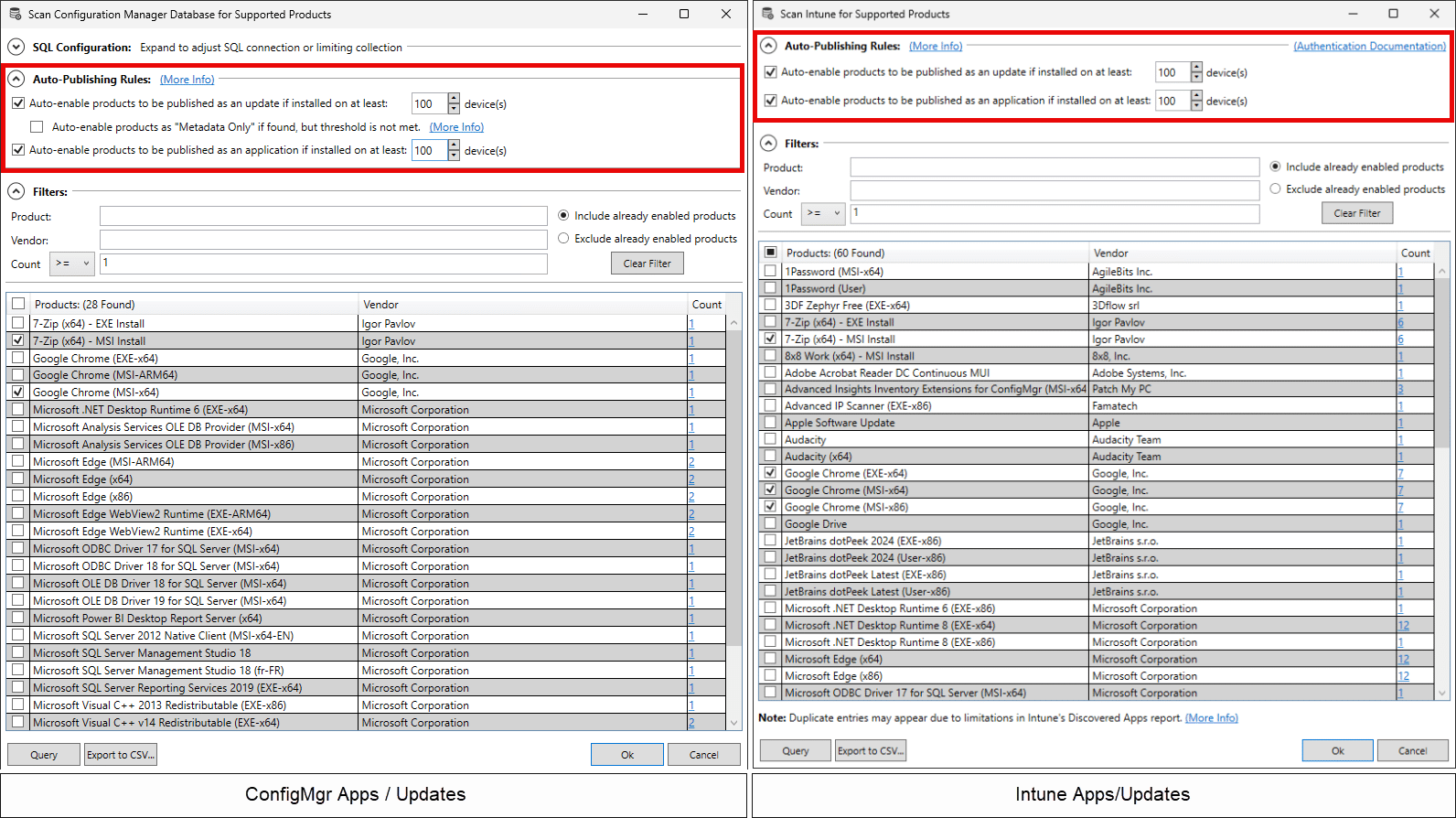
Task: Click the ConfigMgr Product filter text field
Action: 323,216
